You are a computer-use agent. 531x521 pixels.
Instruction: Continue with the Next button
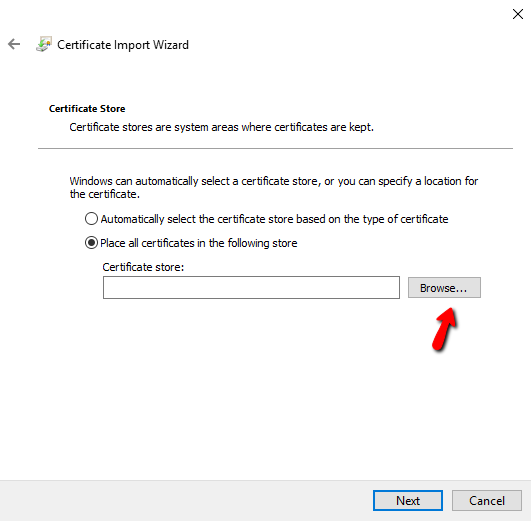pos(408,501)
